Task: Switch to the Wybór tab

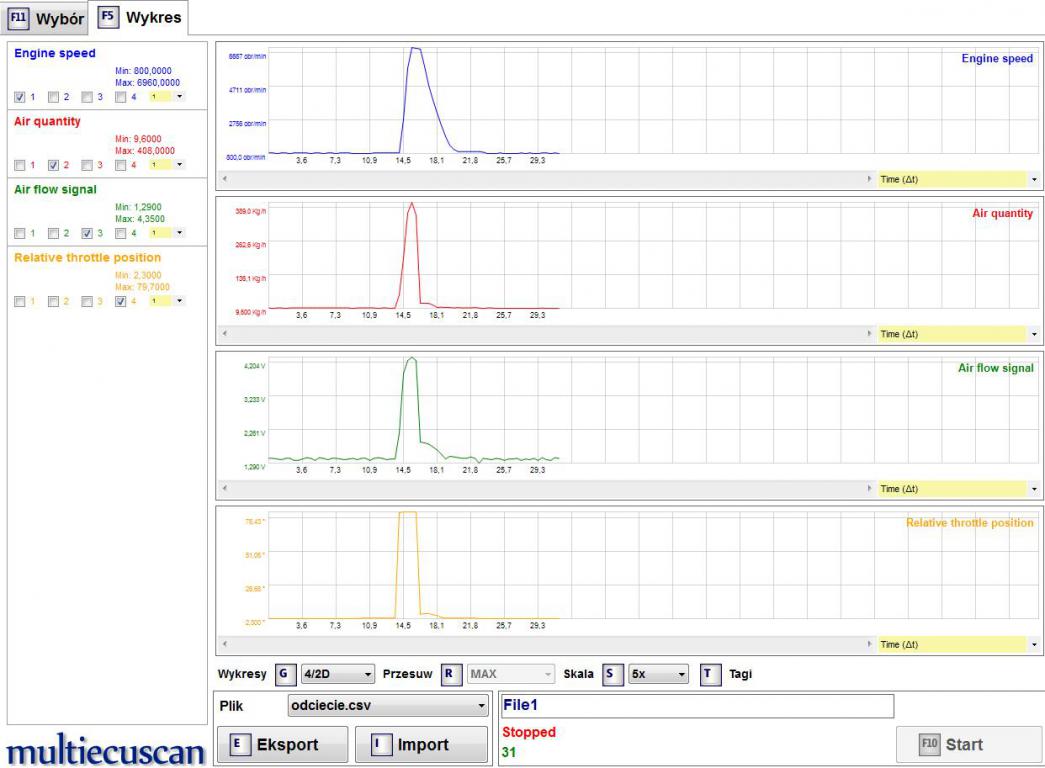Action: point(45,19)
